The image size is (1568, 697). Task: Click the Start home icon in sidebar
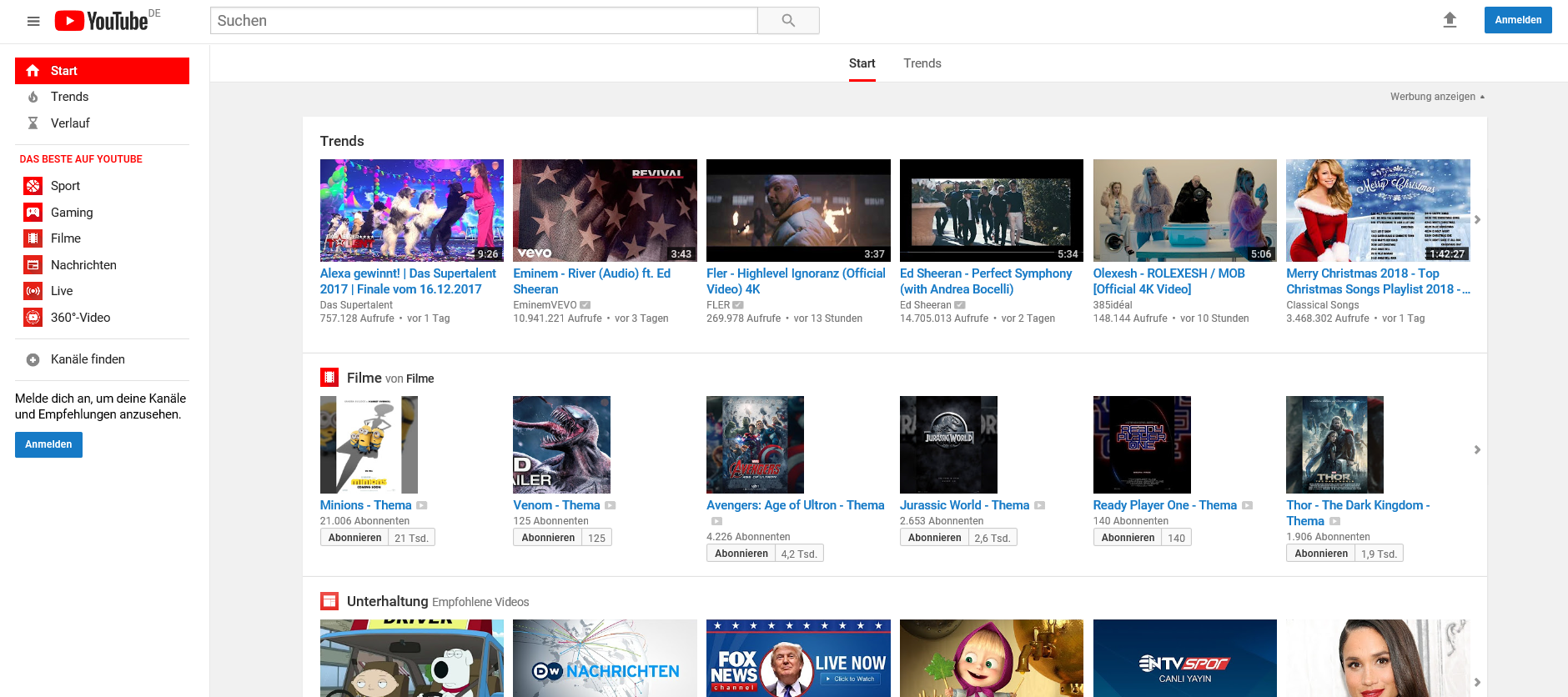(x=33, y=71)
